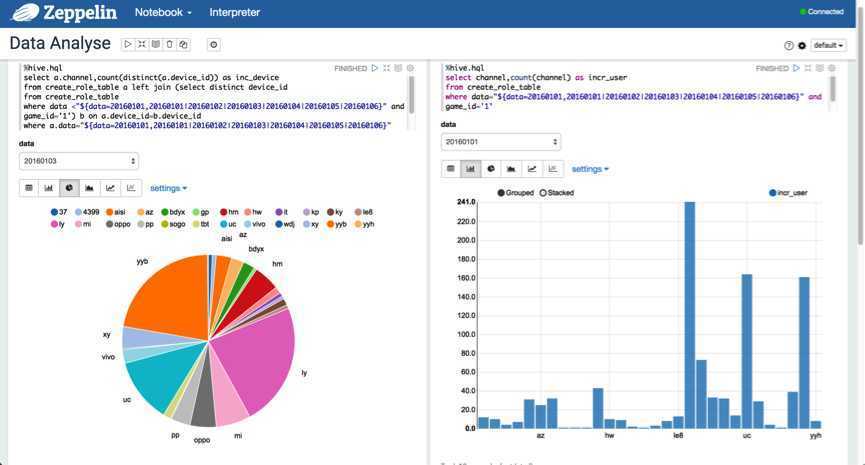
Task: Toggle output book icon of the right paragraph
Action: click(x=819, y=68)
